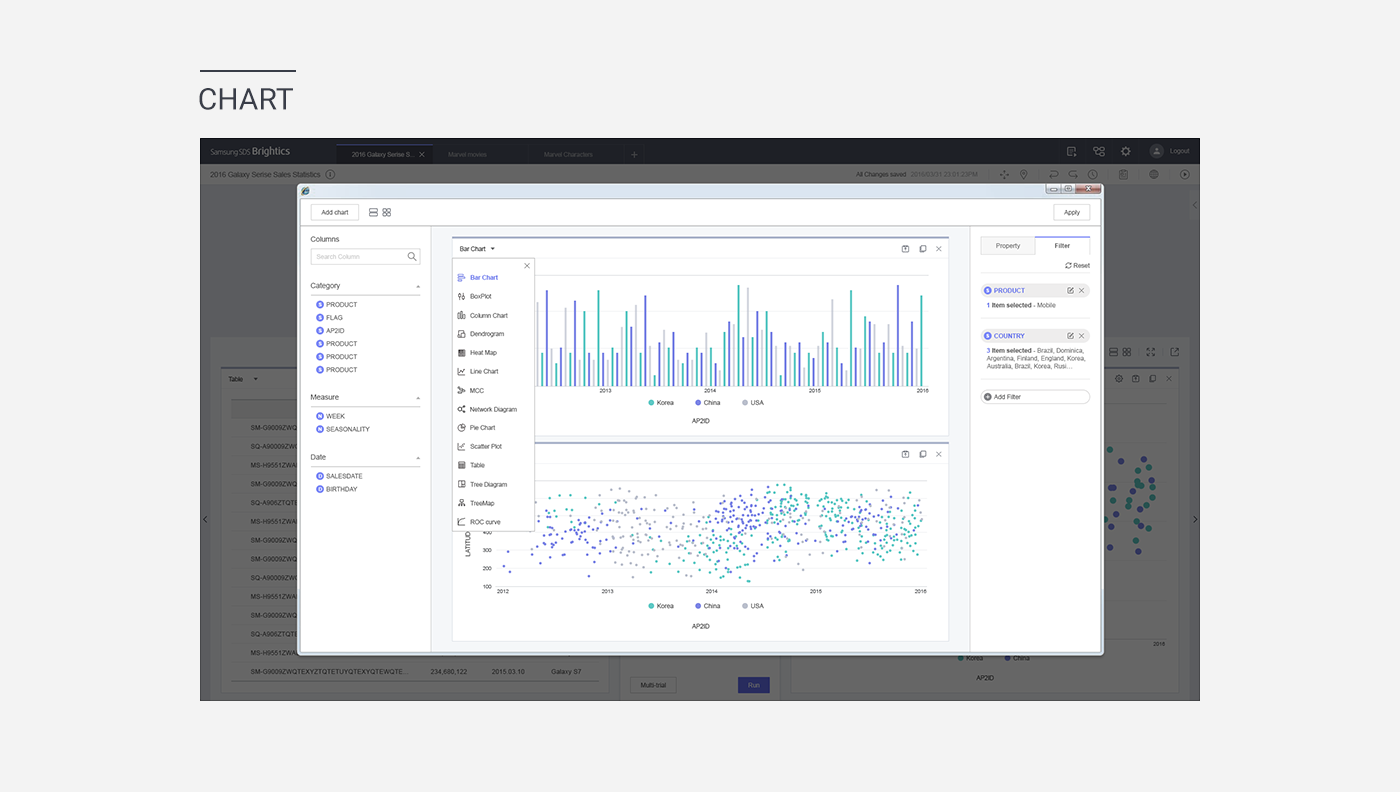Select the SALESDATE date column
This screenshot has width=1400, height=792.
tap(339, 476)
